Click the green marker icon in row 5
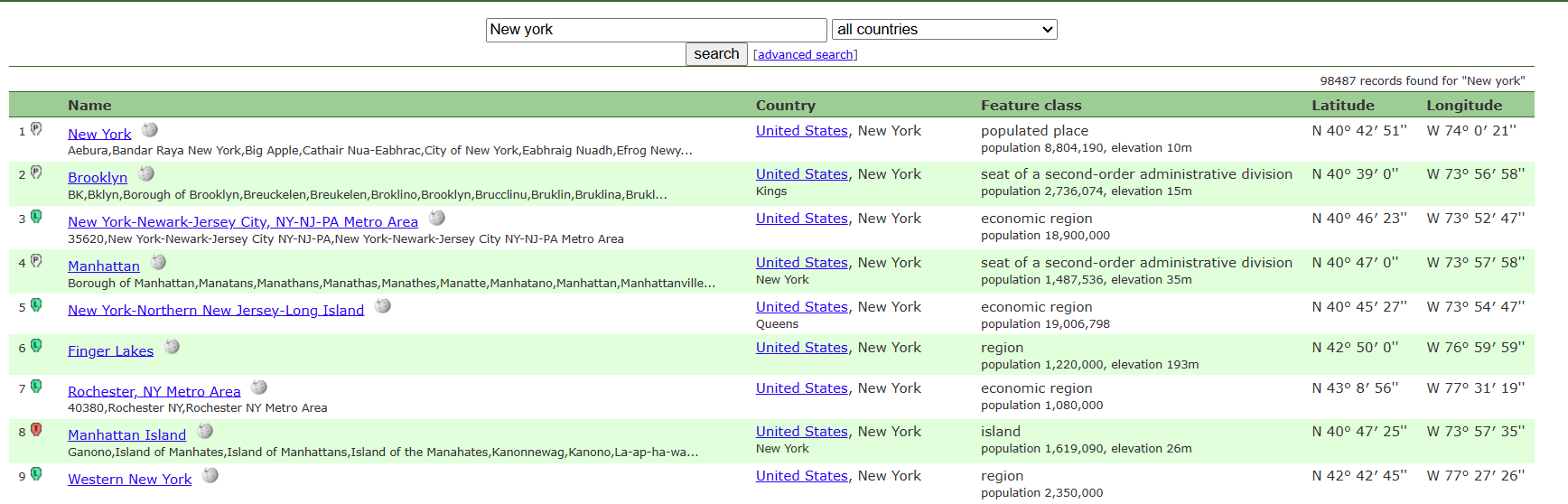Viewport: 1568px width, 504px height. pos(36,305)
